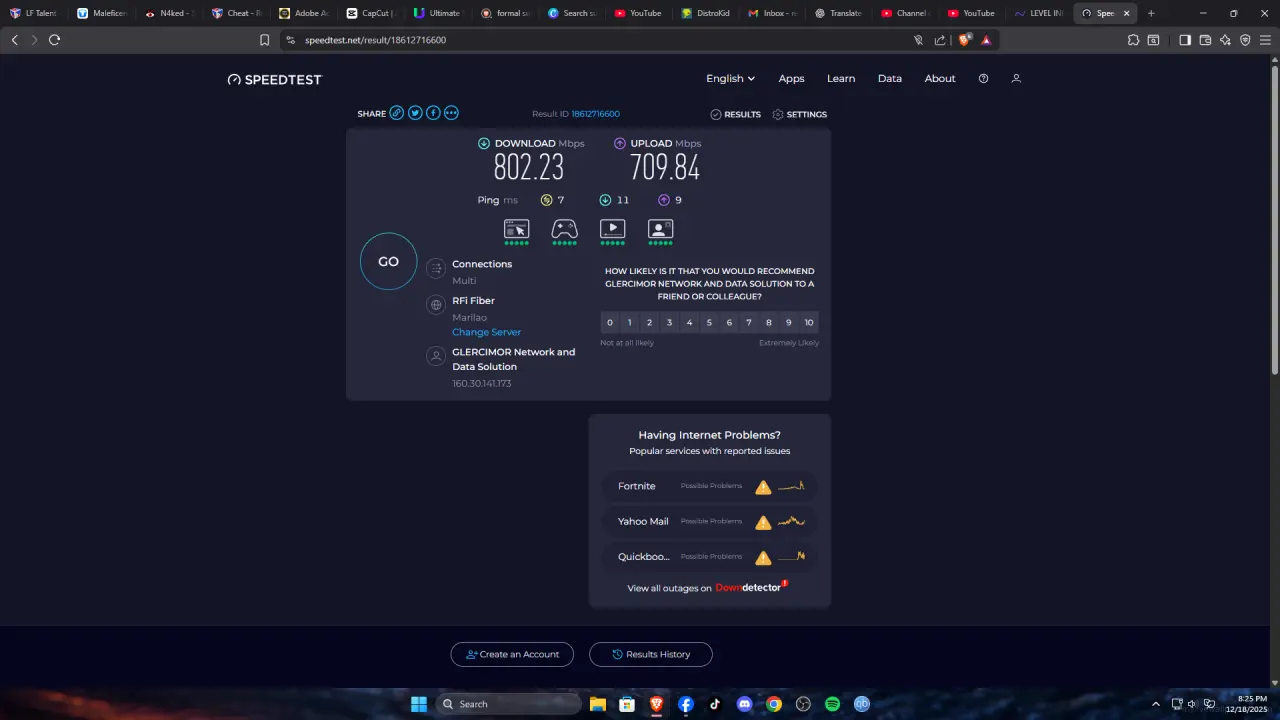Screen dimensions: 1280x720
Task: Open the Learn menu item
Action: 841,79
